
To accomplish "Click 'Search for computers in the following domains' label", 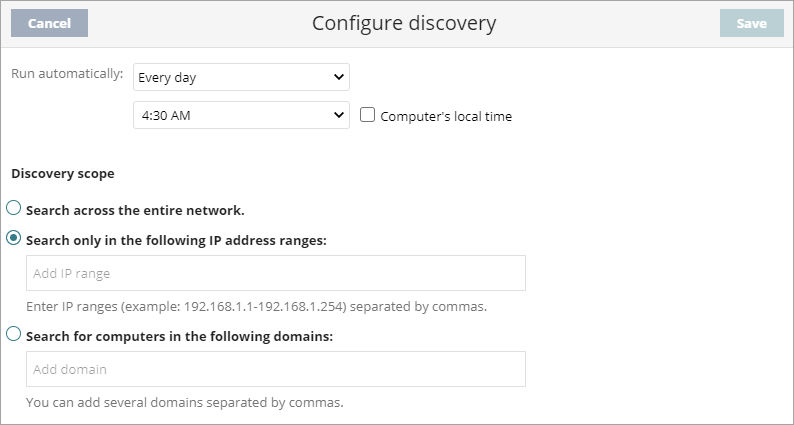I will tap(179, 336).
